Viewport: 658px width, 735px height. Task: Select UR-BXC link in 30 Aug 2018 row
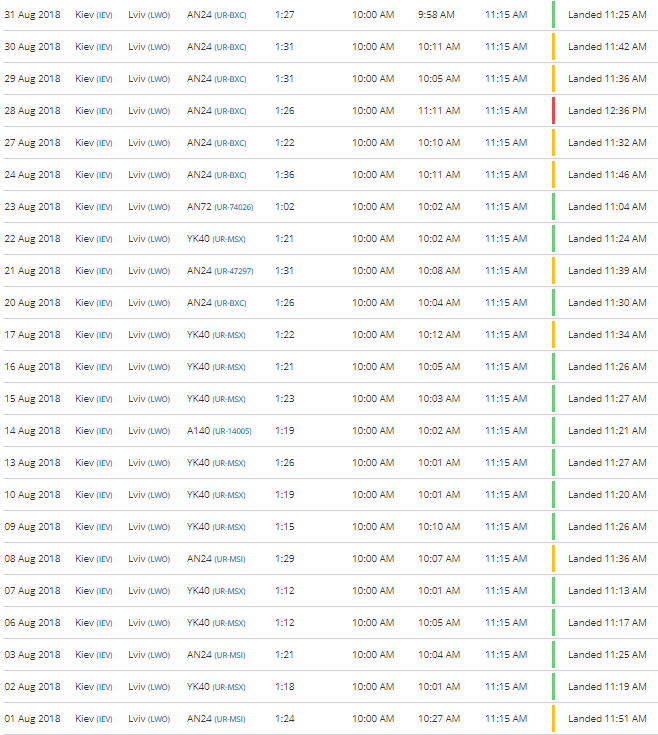pos(230,47)
